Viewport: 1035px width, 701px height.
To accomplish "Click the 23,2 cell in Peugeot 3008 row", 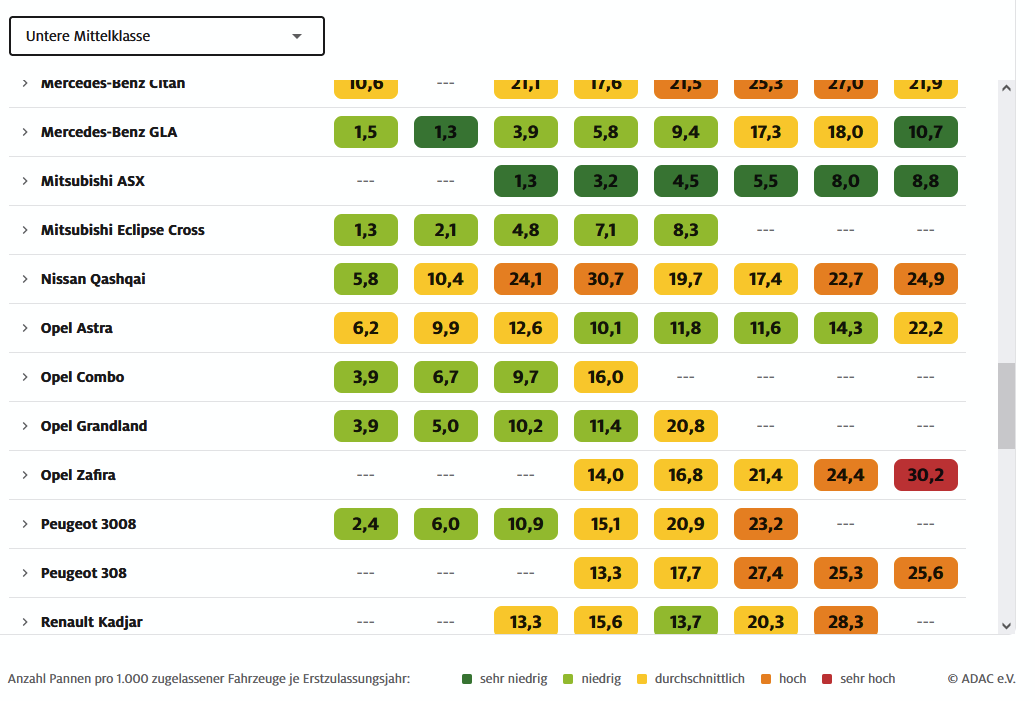I will pos(766,524).
